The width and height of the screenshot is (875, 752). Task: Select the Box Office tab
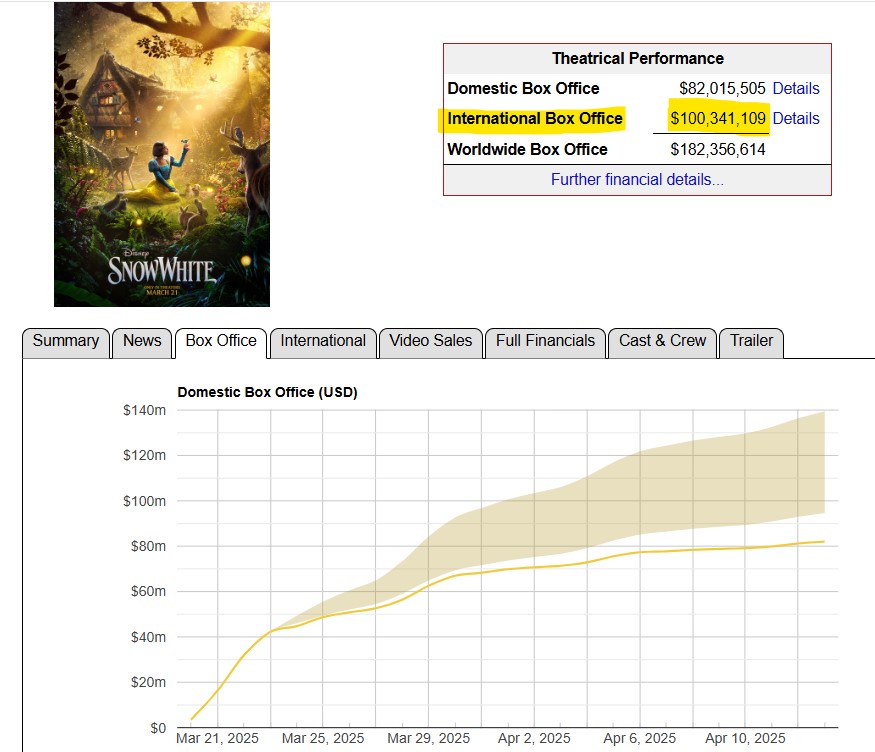click(x=221, y=343)
